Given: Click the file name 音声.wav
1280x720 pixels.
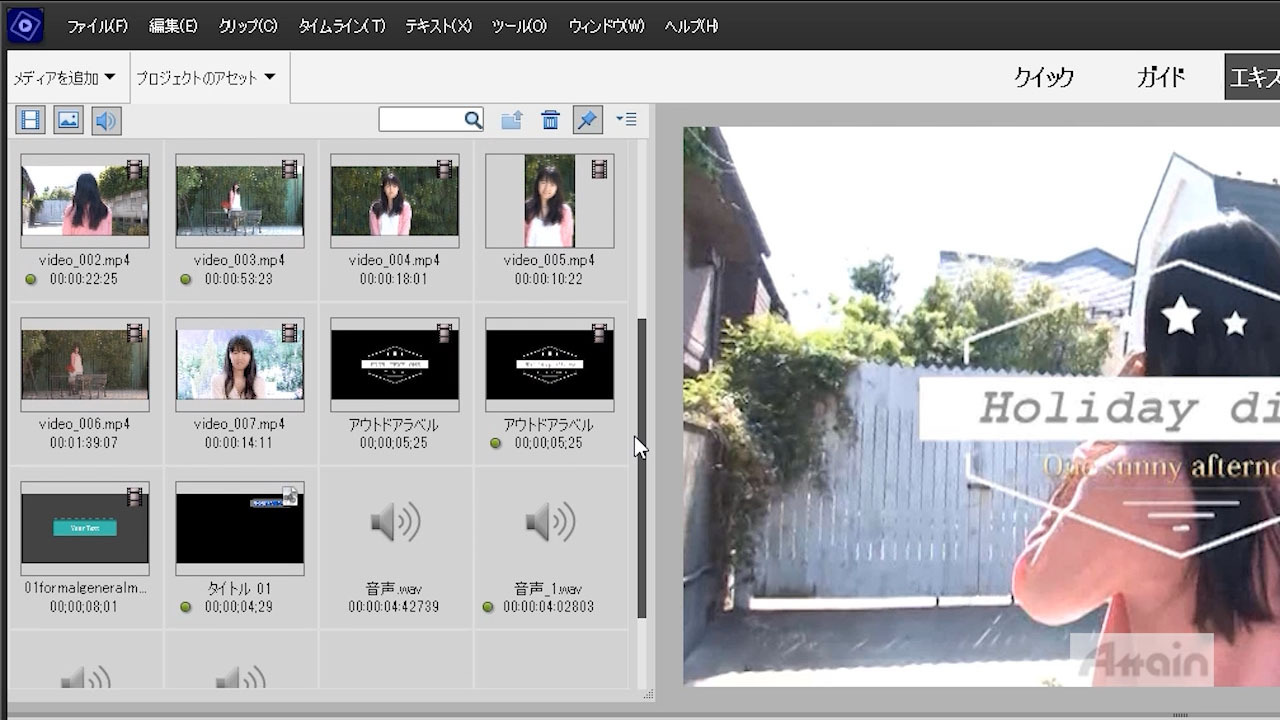Looking at the screenshot, I should point(395,588).
